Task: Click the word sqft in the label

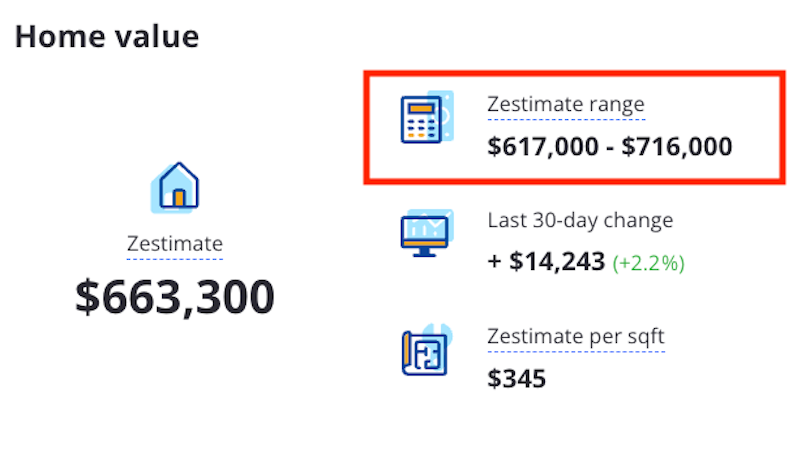Action: point(642,336)
